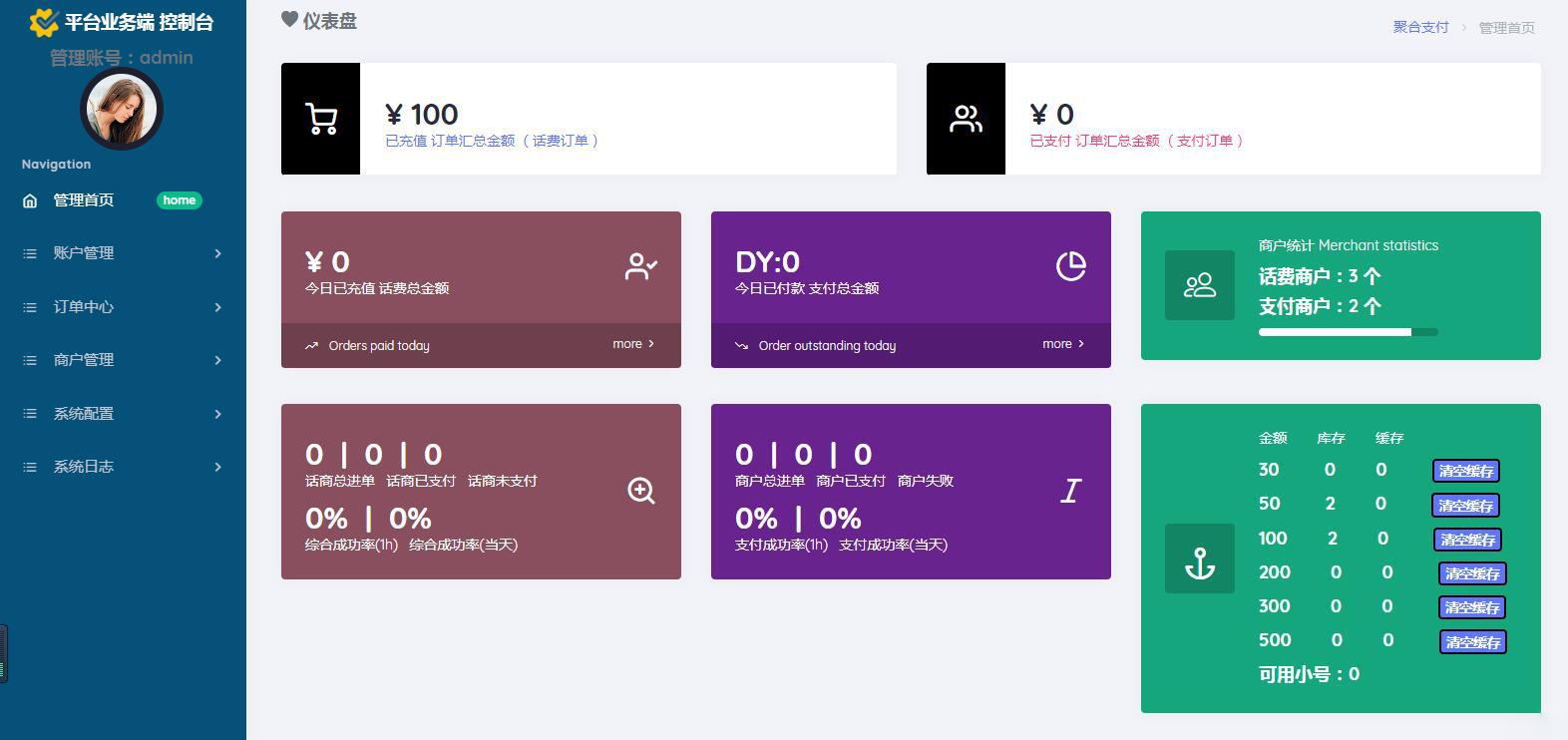
Task: Expand the 账户管理 chevron arrow
Action: pyautogui.click(x=217, y=253)
